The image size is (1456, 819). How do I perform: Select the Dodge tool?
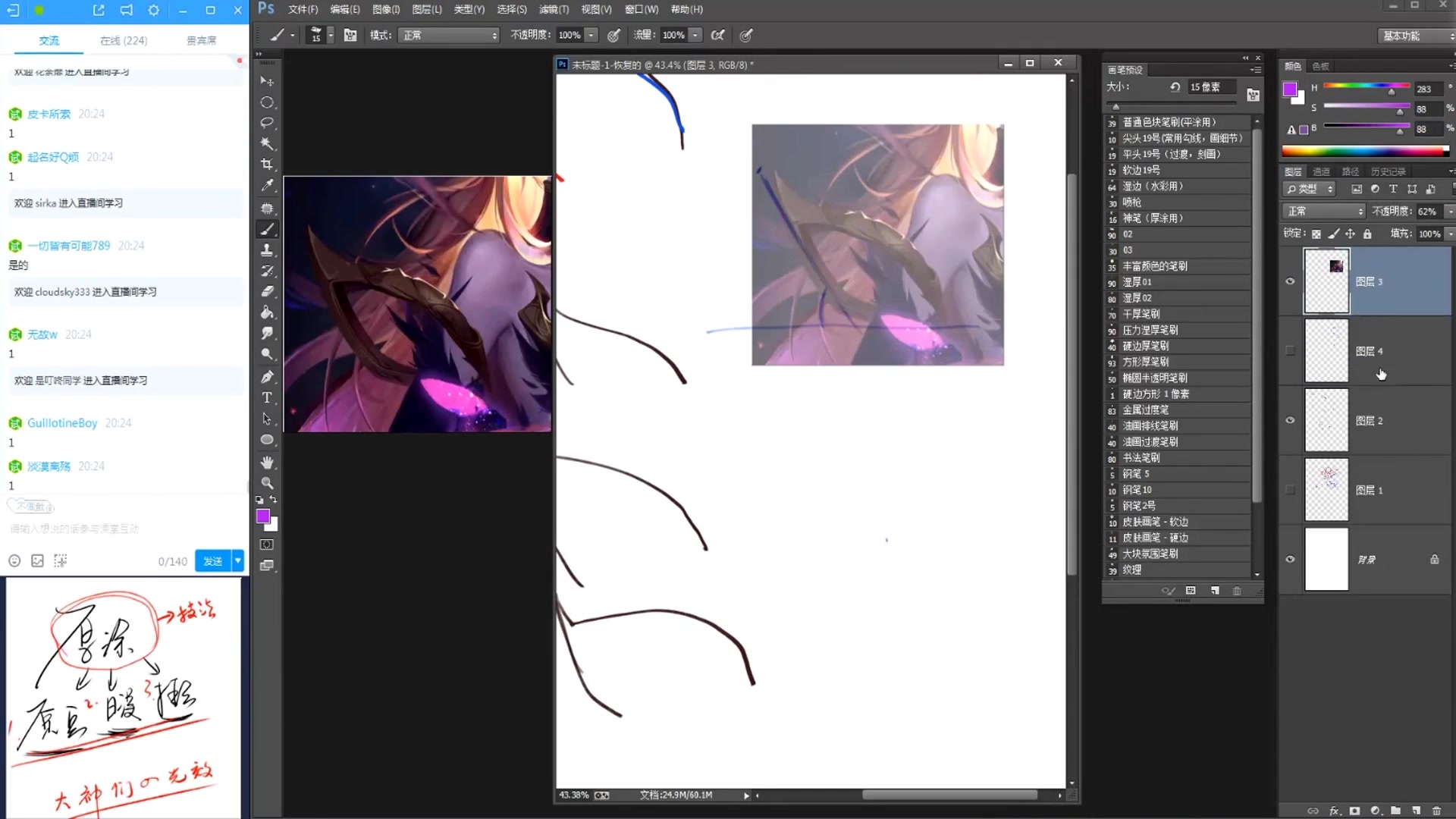tap(267, 354)
